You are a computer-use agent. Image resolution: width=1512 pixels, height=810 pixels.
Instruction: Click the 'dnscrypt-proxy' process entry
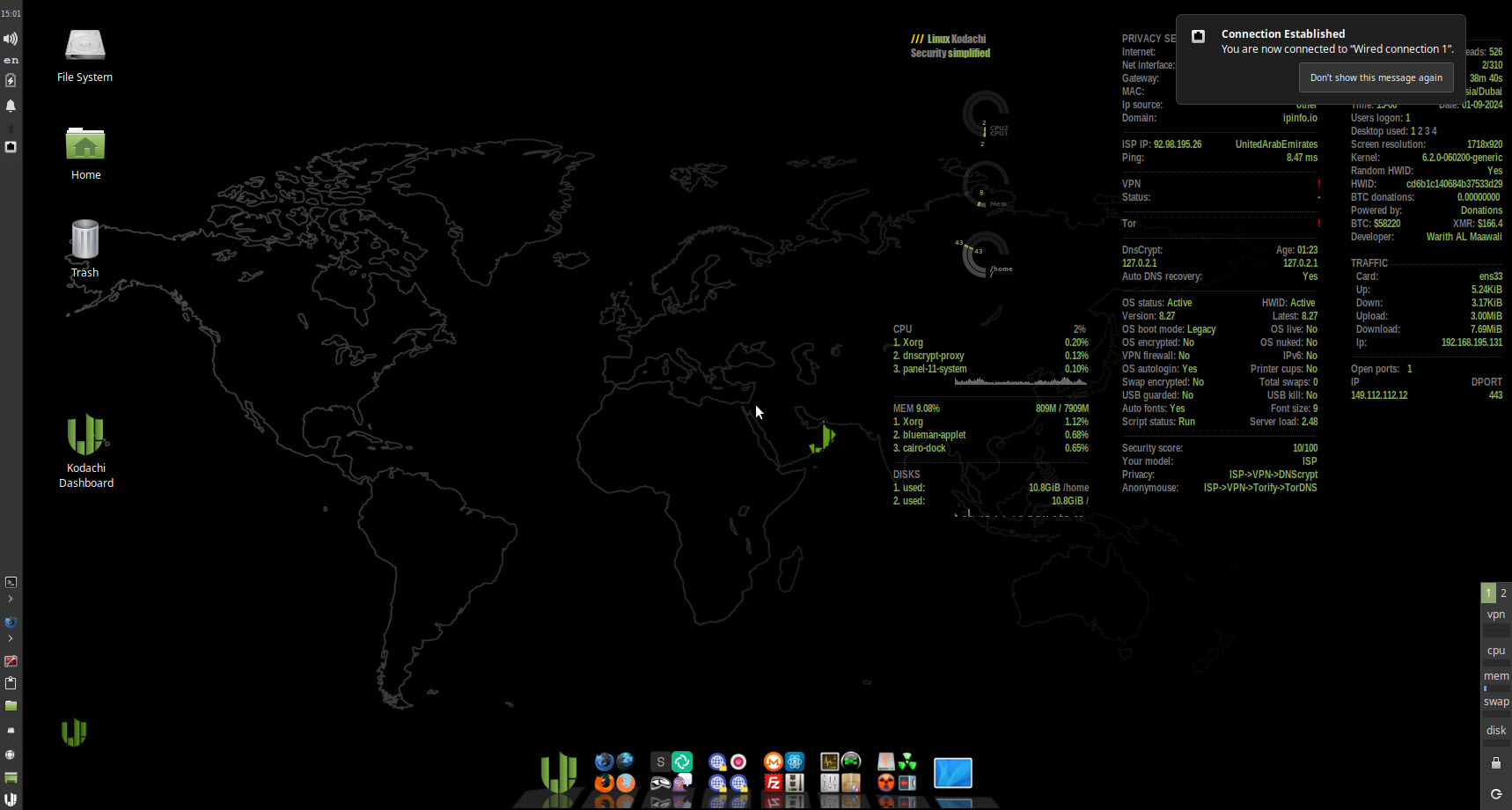933,356
